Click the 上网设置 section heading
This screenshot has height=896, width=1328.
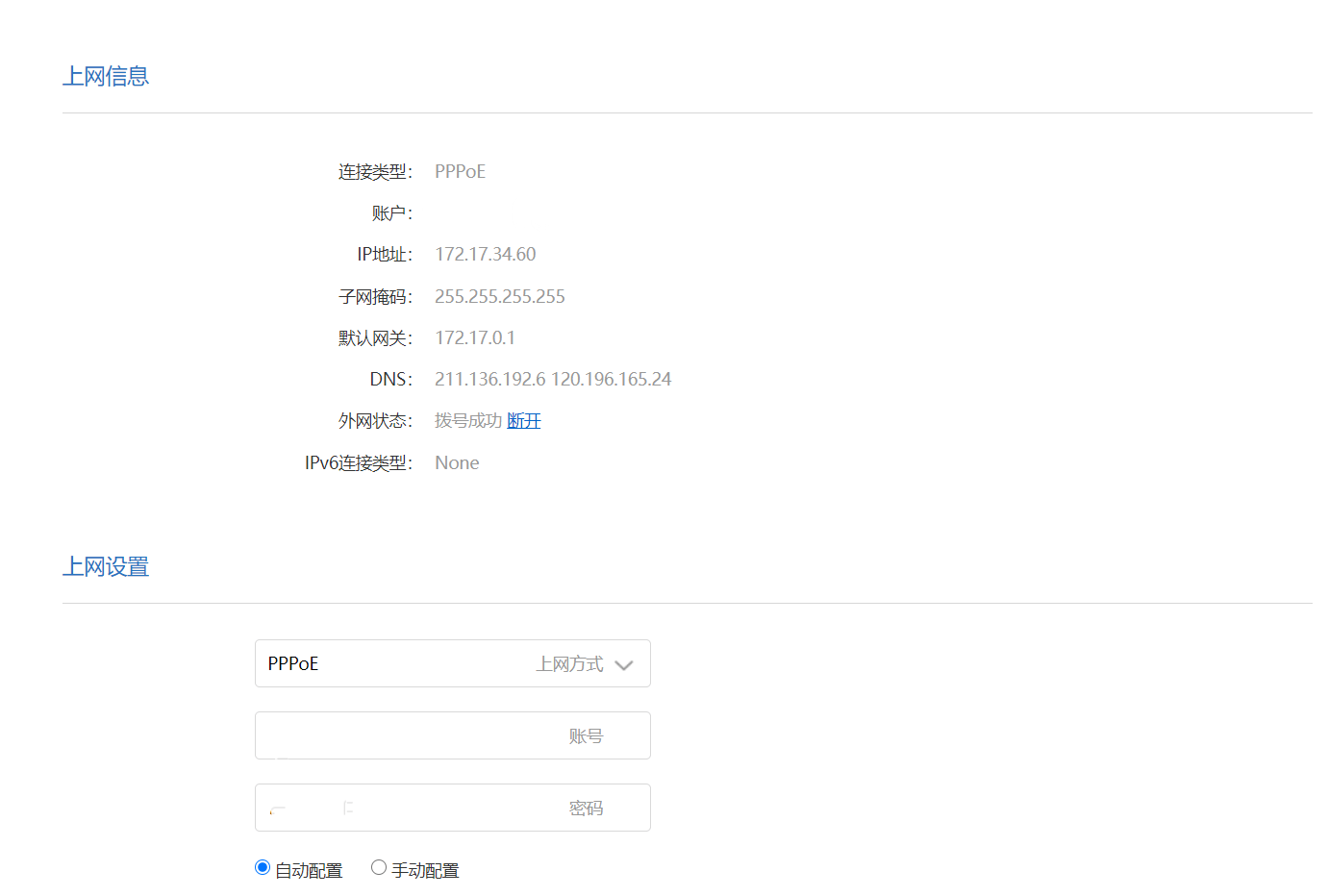pyautogui.click(x=106, y=566)
